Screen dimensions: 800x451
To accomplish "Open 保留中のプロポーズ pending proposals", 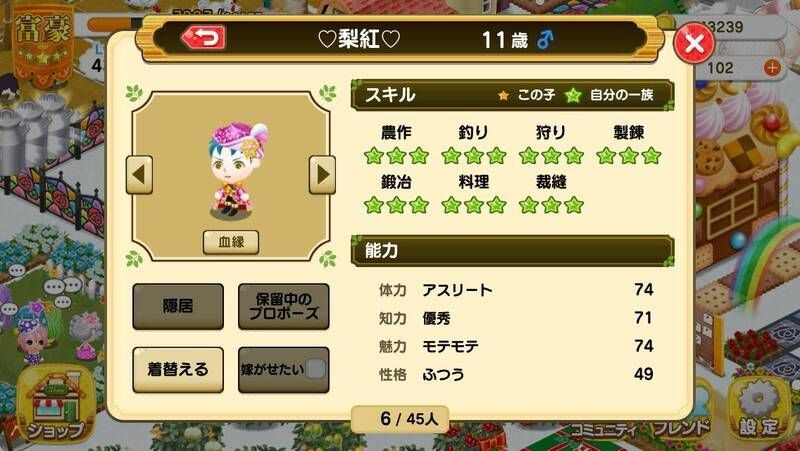I will click(284, 306).
